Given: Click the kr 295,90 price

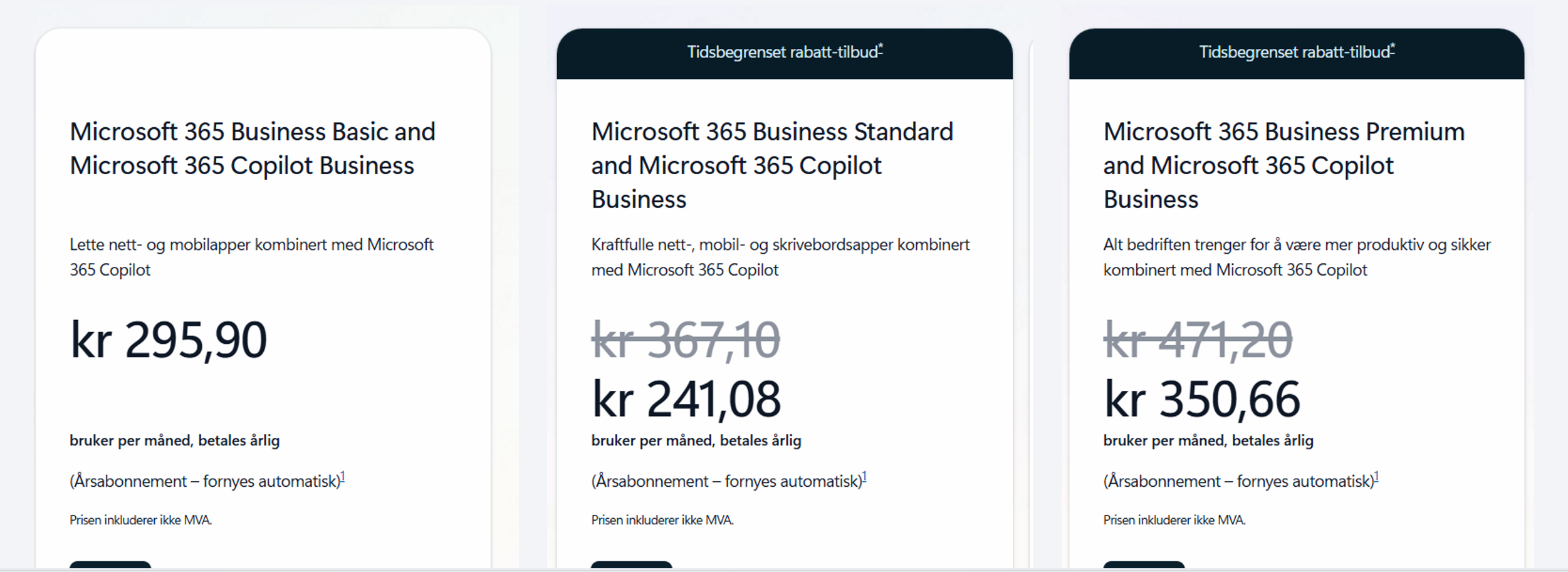Looking at the screenshot, I should [168, 340].
